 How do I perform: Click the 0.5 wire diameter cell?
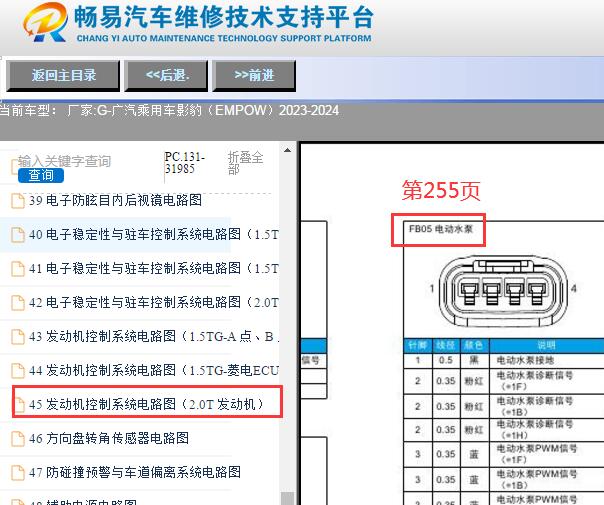pos(446,361)
